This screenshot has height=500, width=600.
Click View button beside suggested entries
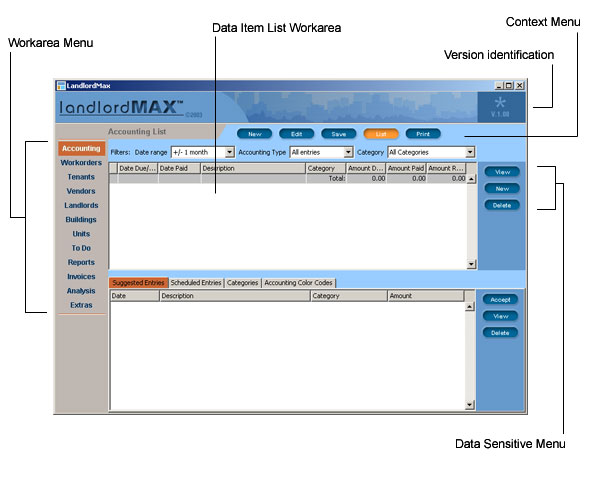(500, 316)
